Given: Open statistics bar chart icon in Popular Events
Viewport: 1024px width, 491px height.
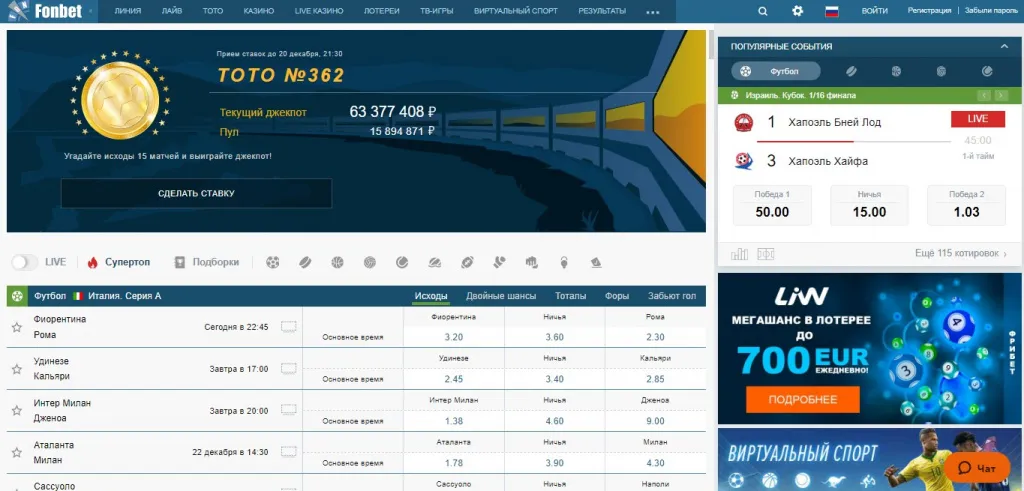Looking at the screenshot, I should coord(739,254).
